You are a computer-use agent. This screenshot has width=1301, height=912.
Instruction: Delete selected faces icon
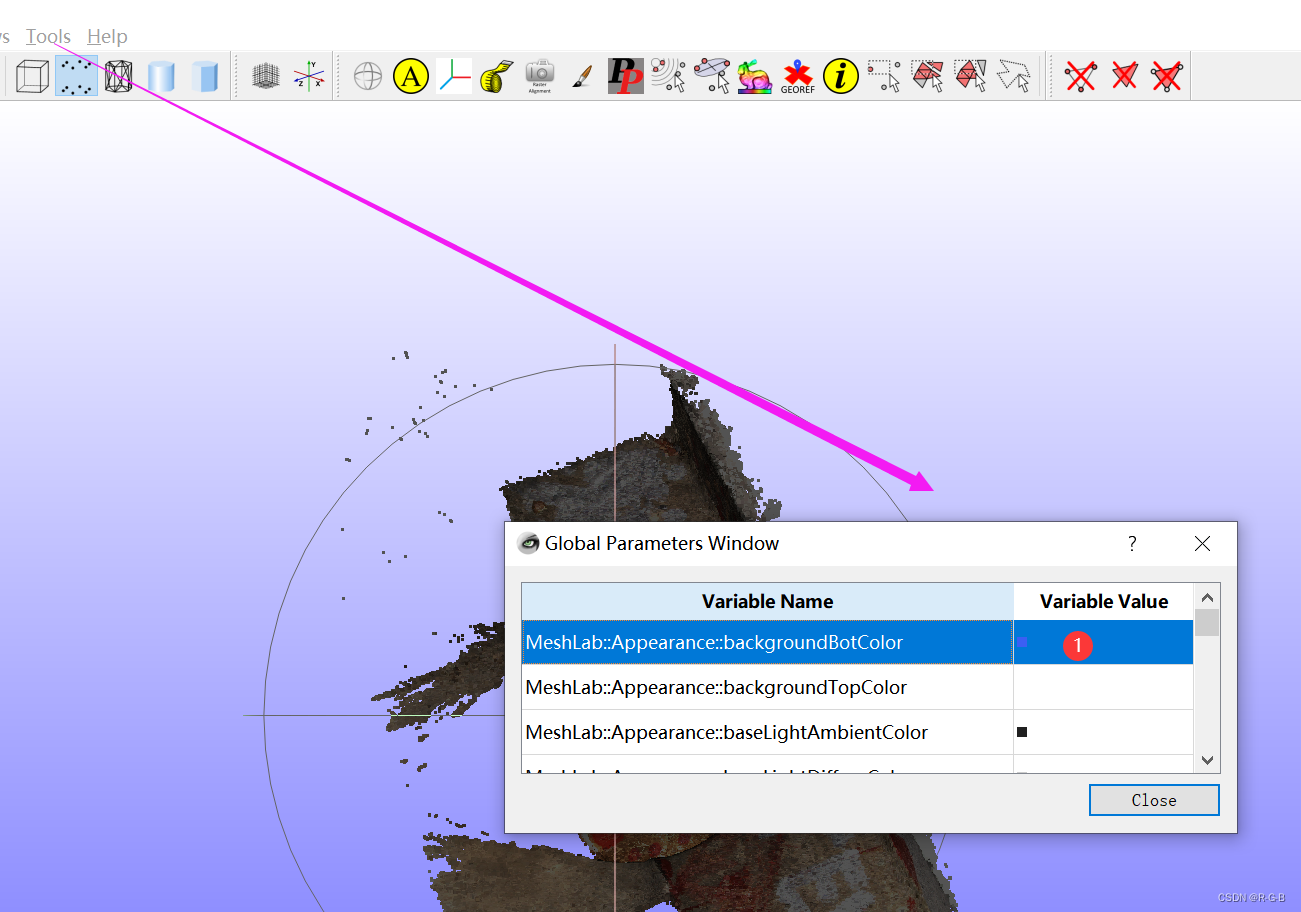[x=1124, y=76]
